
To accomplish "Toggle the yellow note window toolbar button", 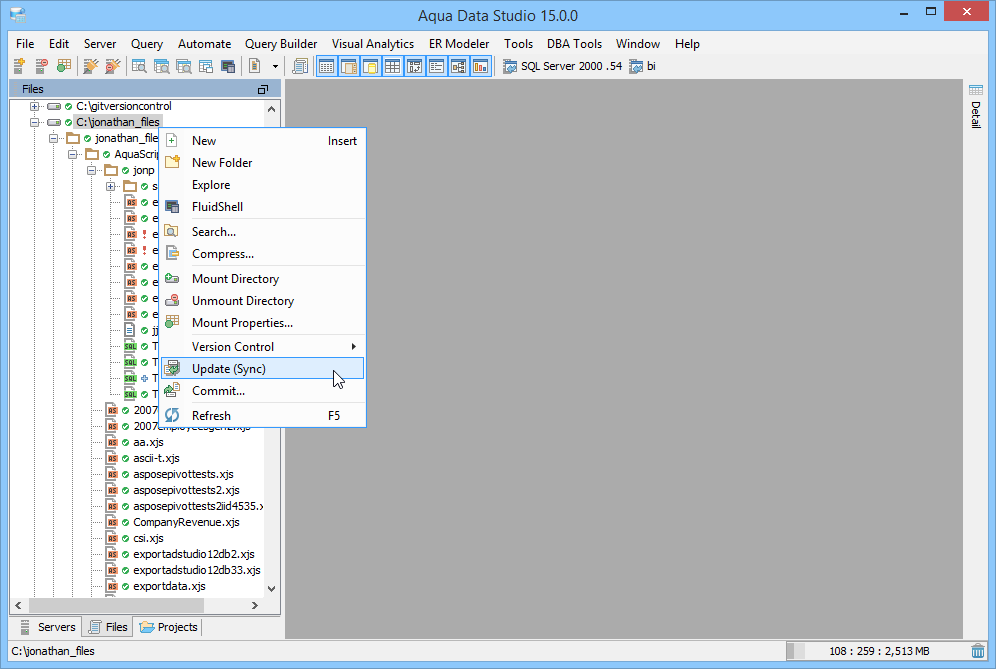I will click(x=371, y=66).
